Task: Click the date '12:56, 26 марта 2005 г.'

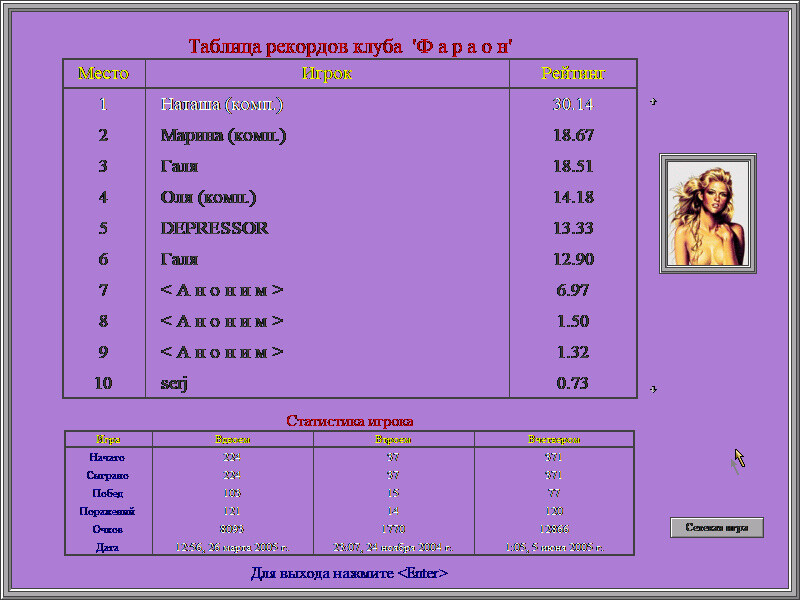Action: pos(233,548)
